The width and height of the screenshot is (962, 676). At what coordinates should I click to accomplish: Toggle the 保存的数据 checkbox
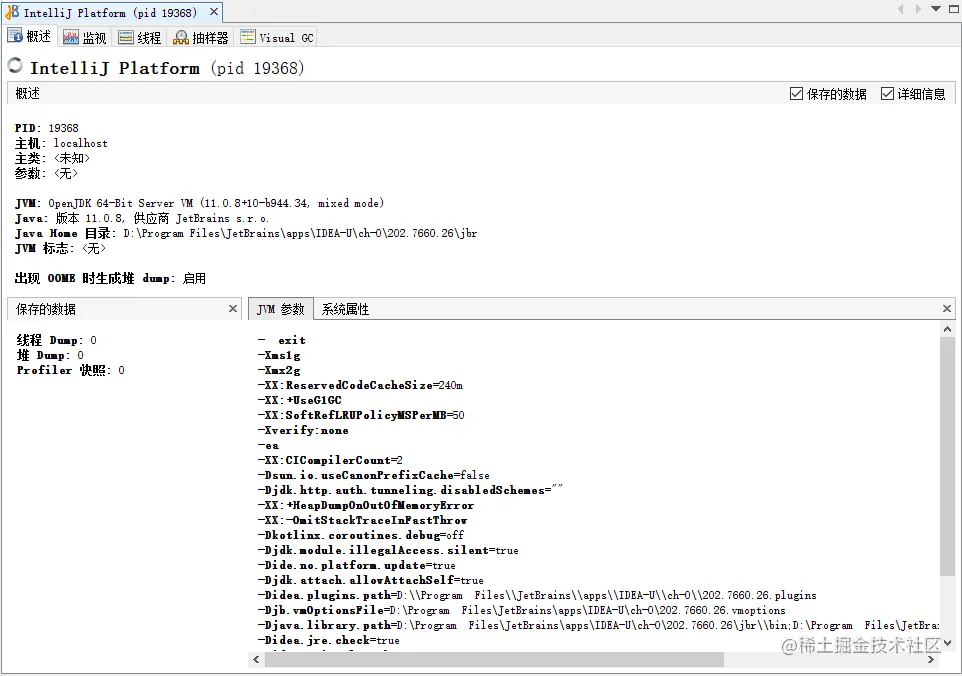tap(796, 94)
